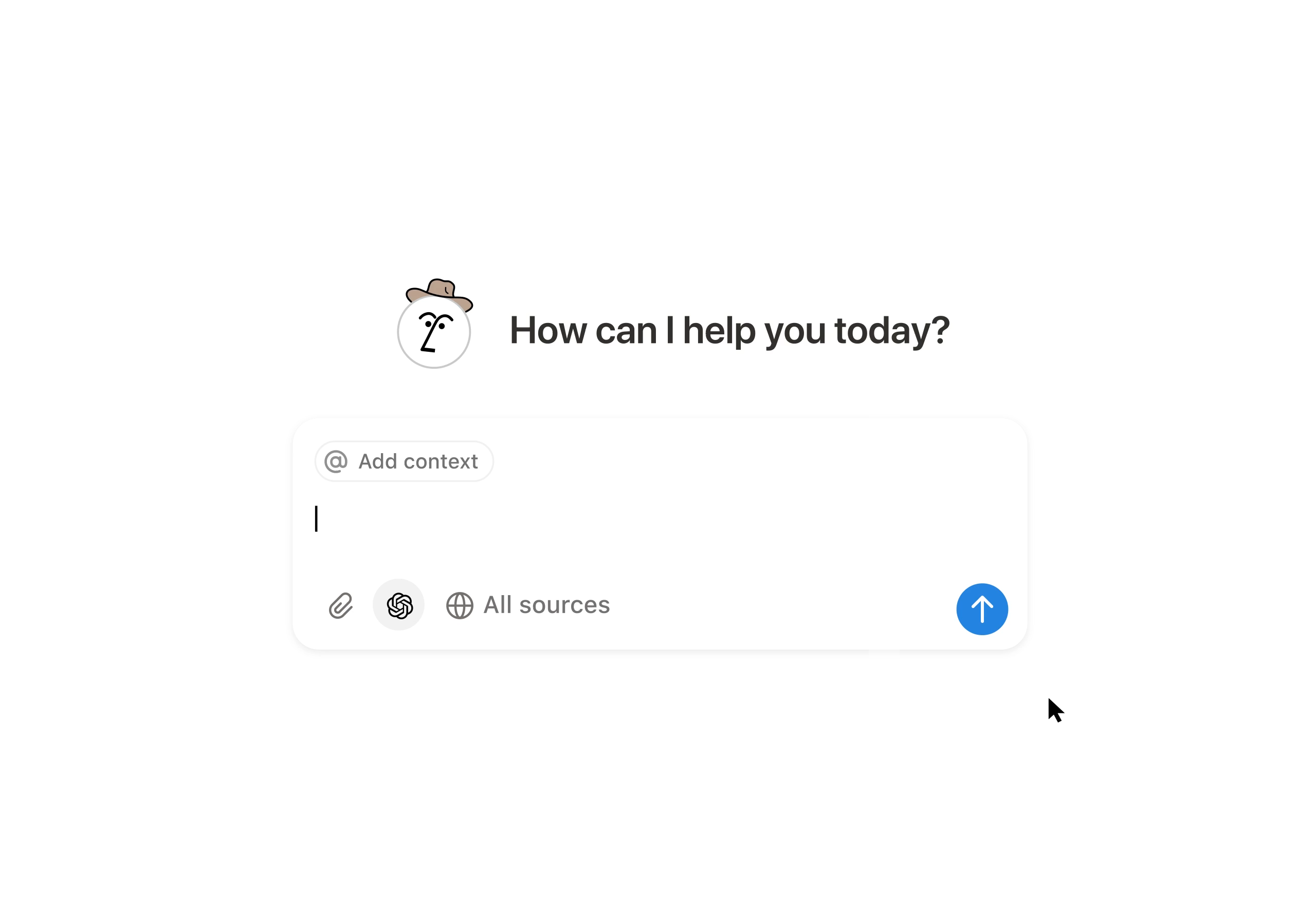The width and height of the screenshot is (1316, 897).
Task: Click the @ symbol in Add context
Action: pyautogui.click(x=336, y=461)
